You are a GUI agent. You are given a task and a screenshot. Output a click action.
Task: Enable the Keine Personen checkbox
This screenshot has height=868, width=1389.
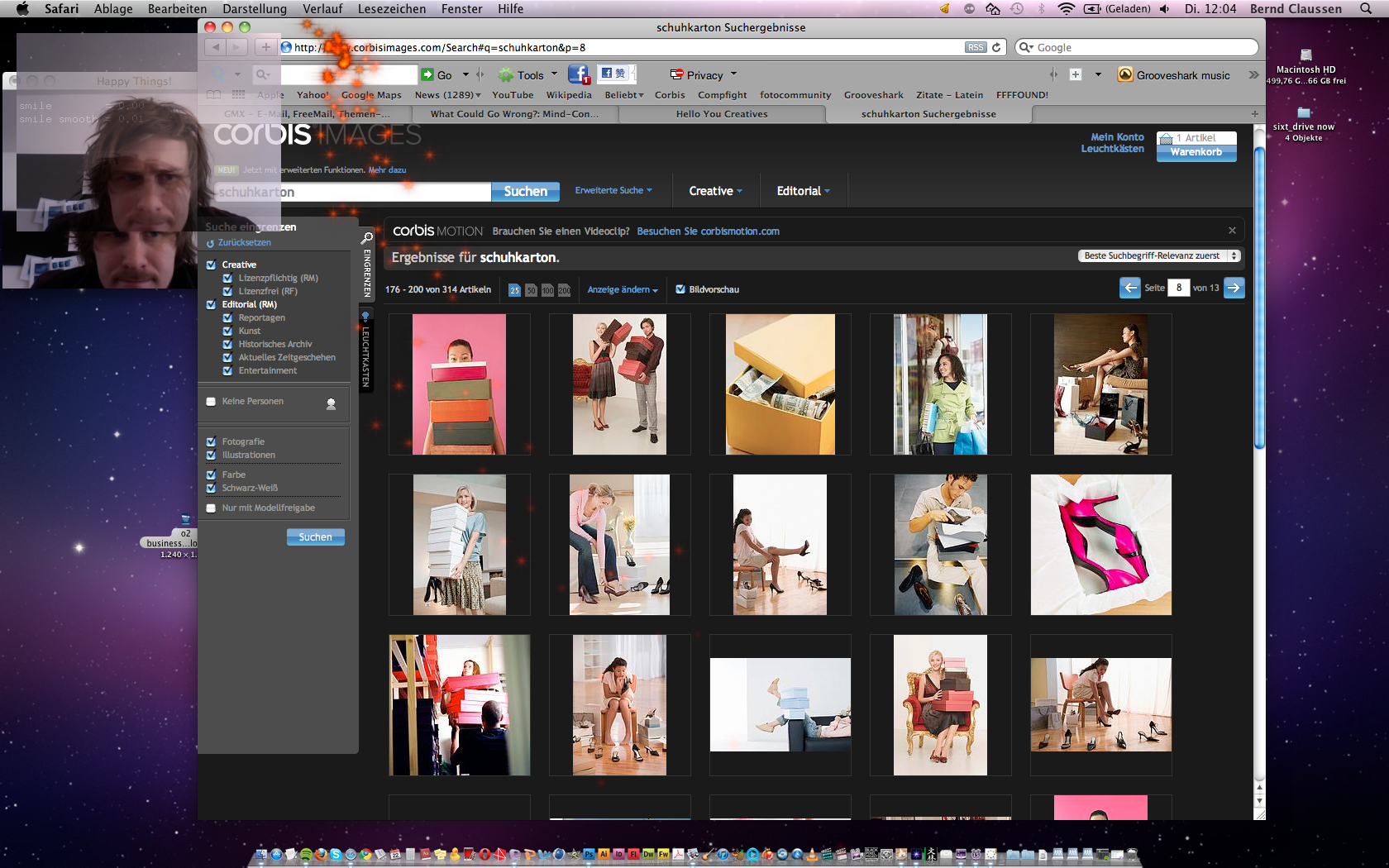click(212, 402)
